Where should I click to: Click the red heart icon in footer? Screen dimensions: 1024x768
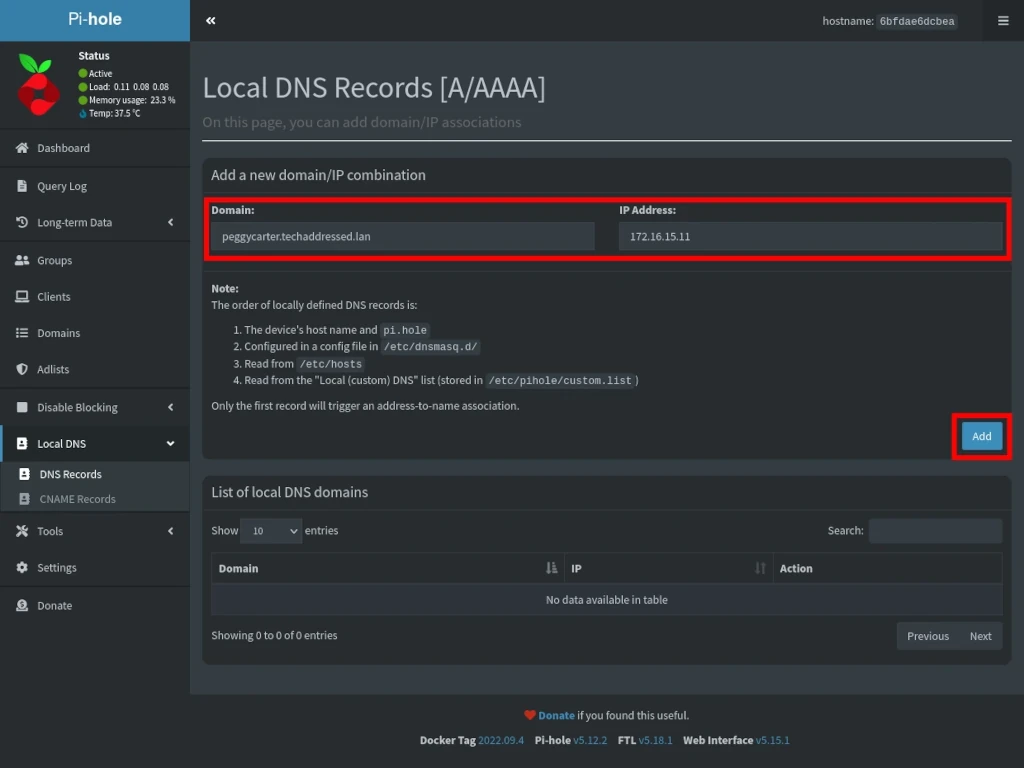(530, 715)
